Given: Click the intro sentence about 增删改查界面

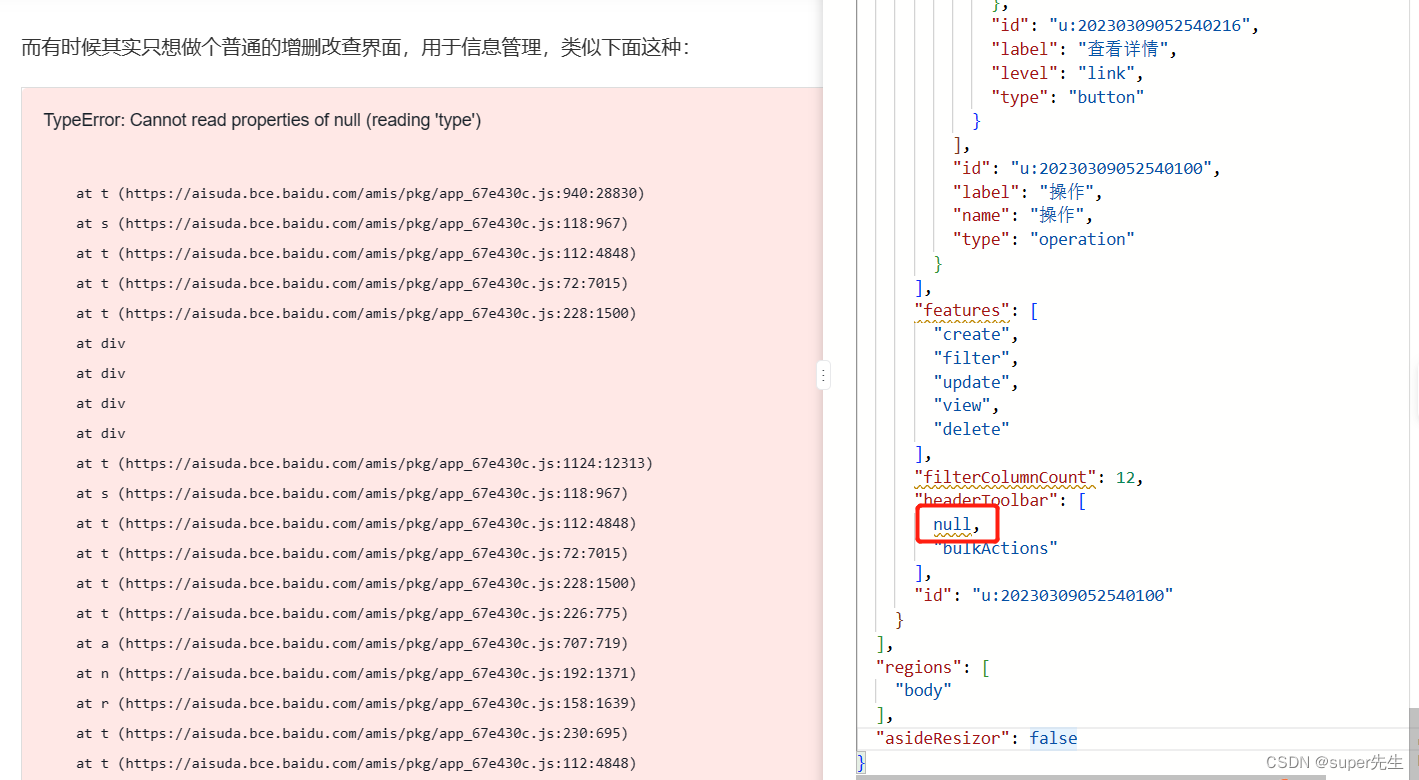Looking at the screenshot, I should click(355, 47).
